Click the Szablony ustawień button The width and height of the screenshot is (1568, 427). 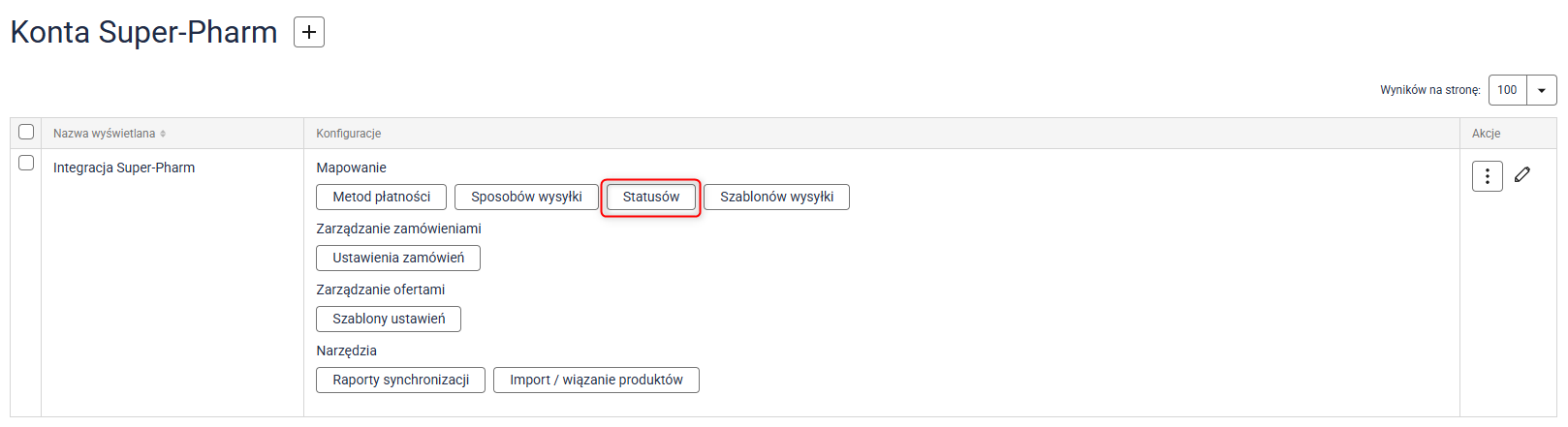[389, 319]
